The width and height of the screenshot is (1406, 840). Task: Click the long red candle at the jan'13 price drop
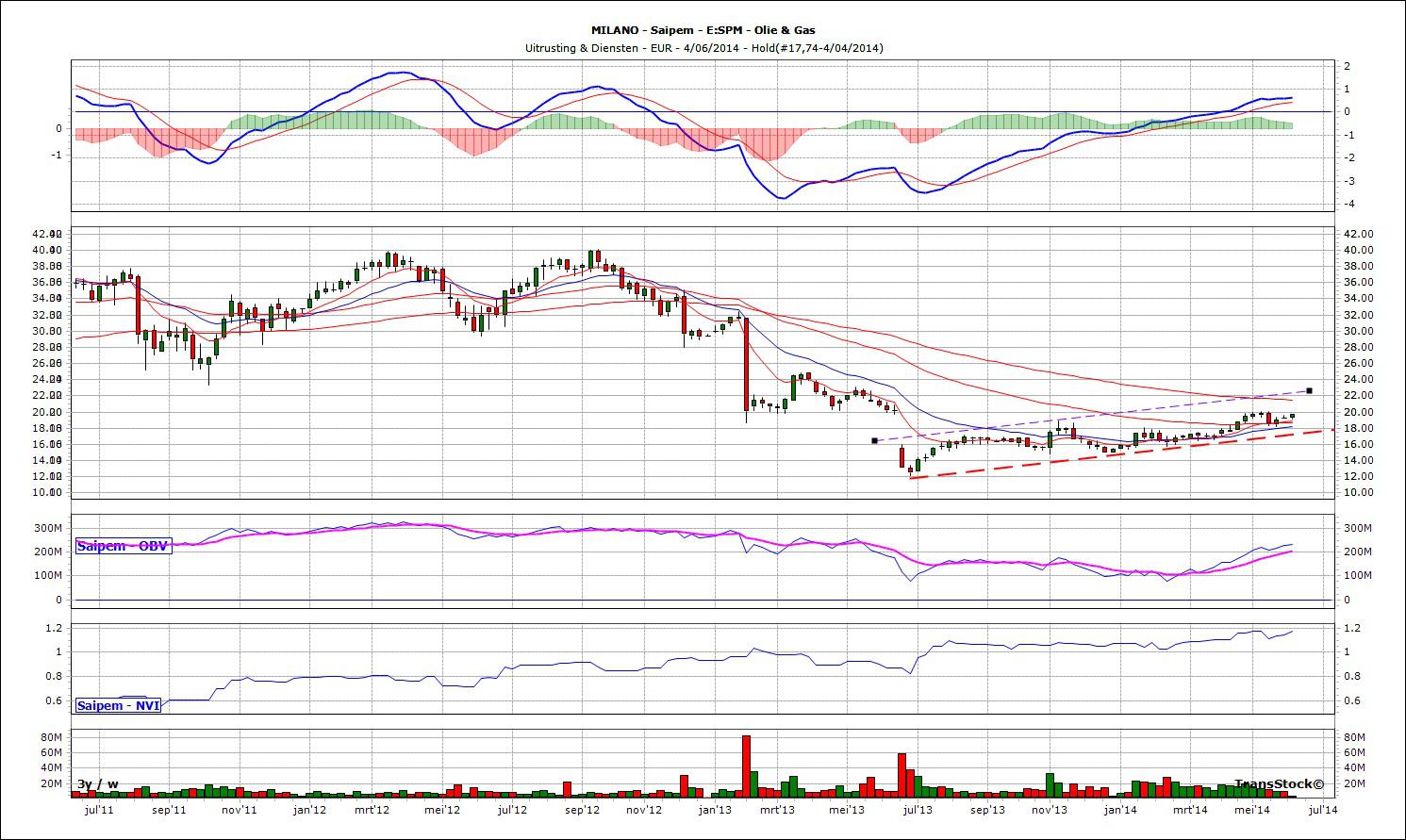tap(746, 365)
